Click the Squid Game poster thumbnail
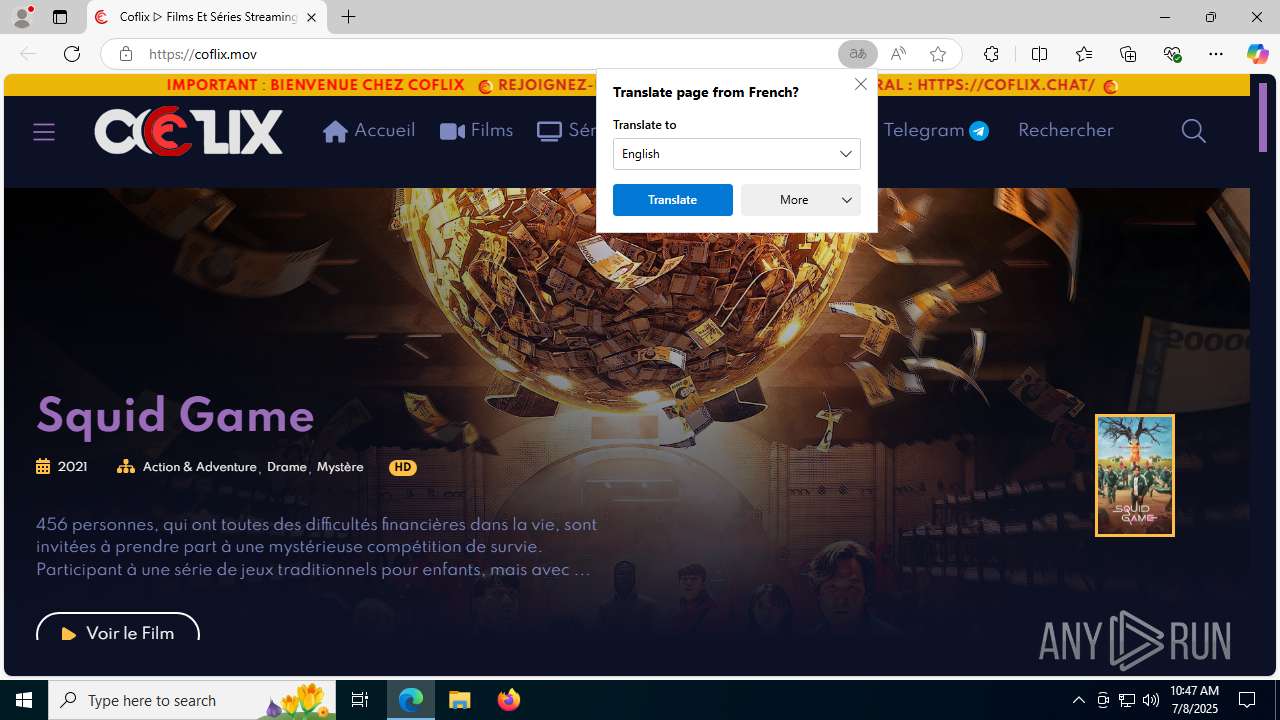The height and width of the screenshot is (720, 1280). [x=1135, y=475]
